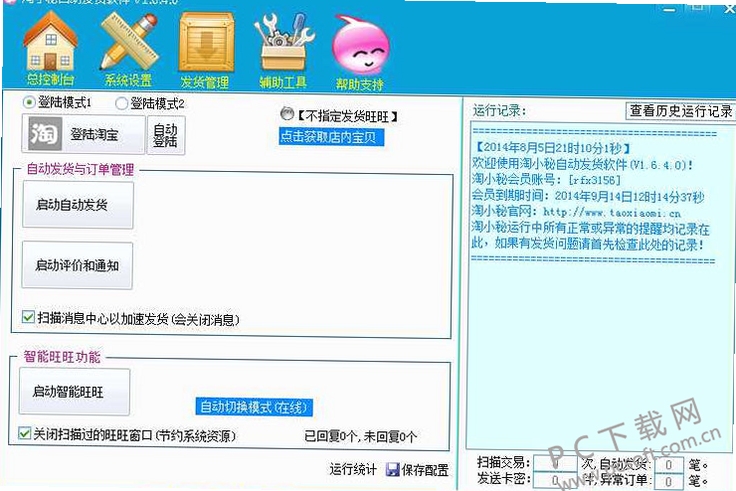
Task: Click the 2014年8月5日 timestamp line
Action: pos(552,147)
